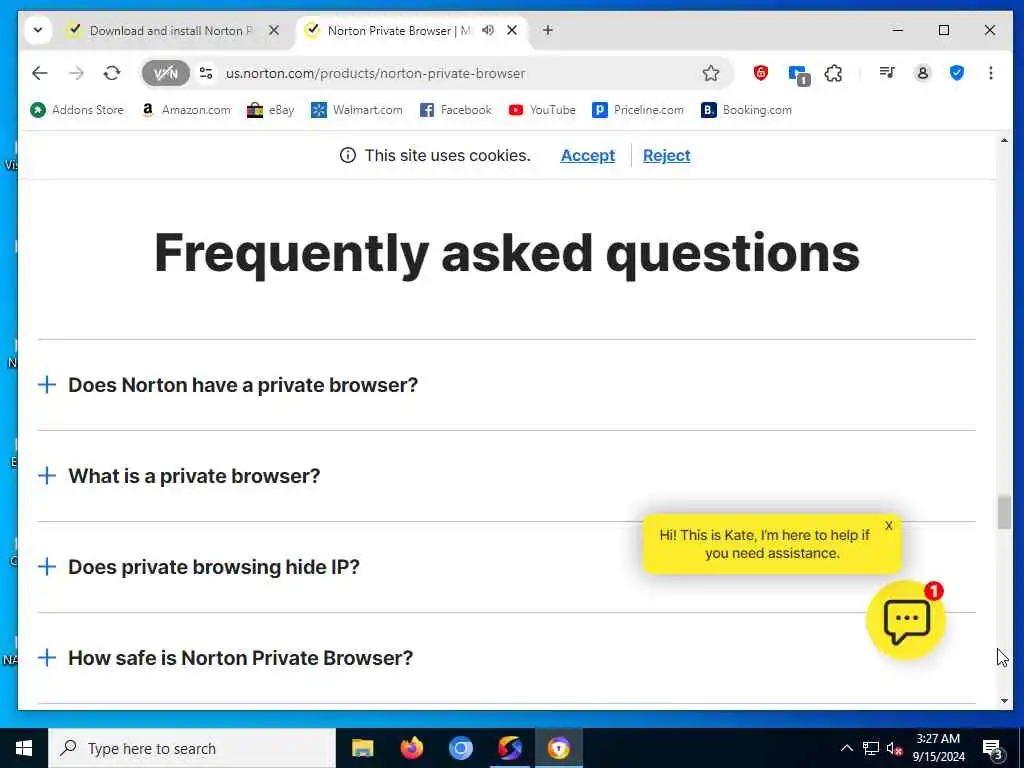
Task: Open Facebook bookmark
Action: 455,110
